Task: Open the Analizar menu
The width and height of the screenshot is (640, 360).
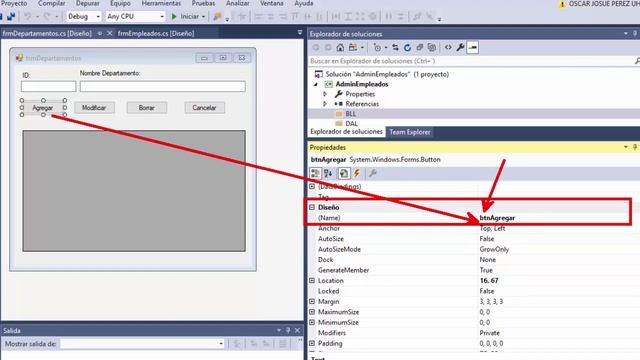Action: tap(238, 3)
